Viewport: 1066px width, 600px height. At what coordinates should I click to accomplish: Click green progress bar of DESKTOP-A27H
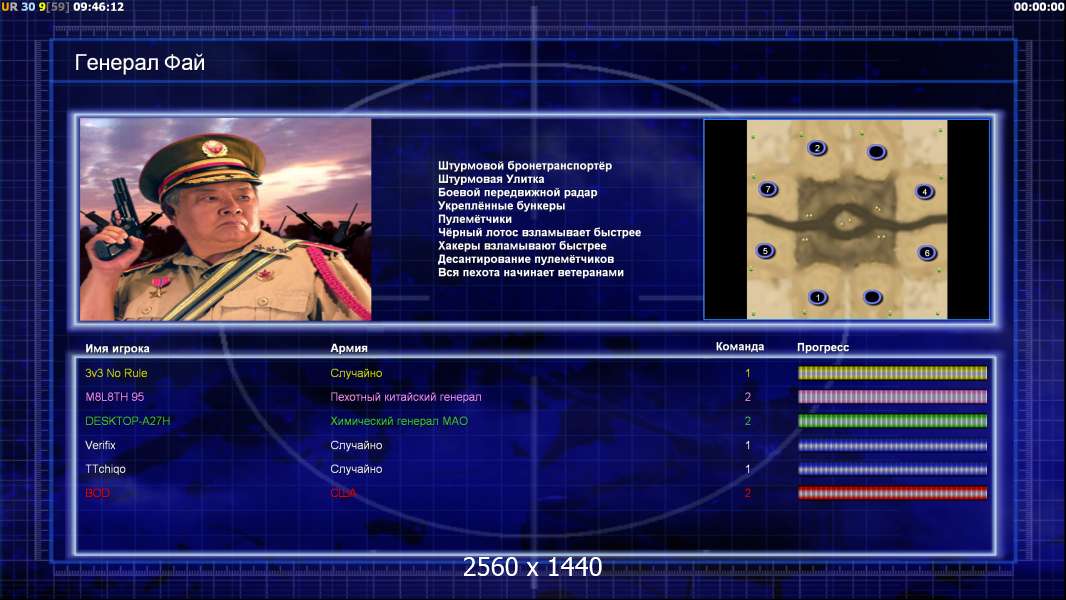[x=892, y=421]
